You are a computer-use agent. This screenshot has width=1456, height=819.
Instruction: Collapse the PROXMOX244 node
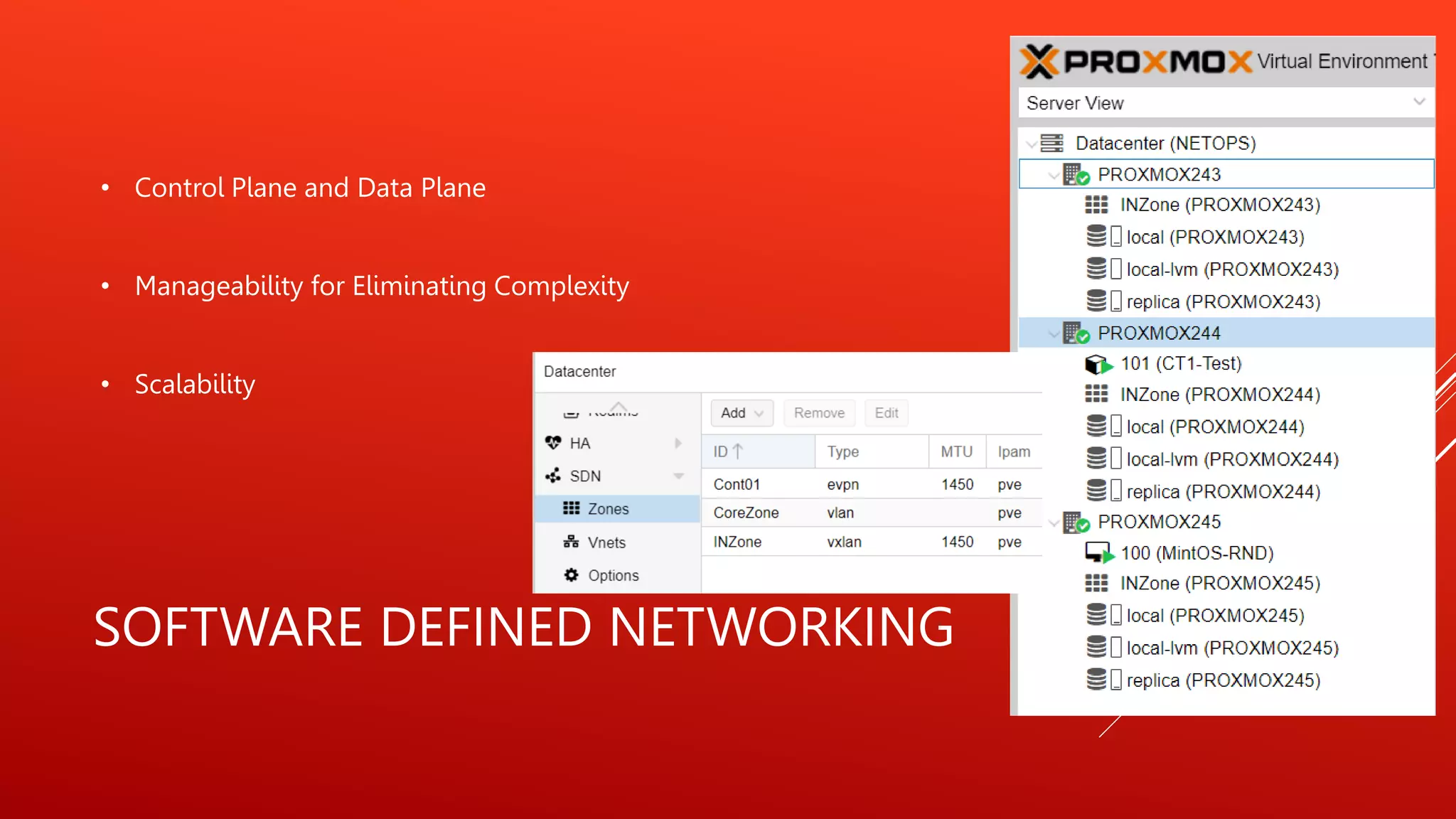click(1054, 333)
